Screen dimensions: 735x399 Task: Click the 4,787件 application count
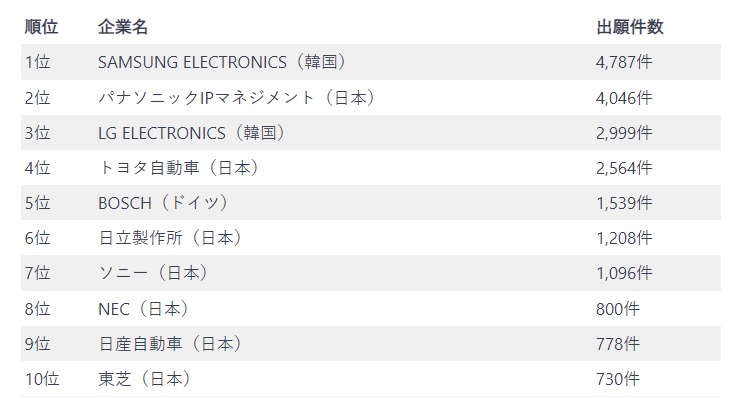(x=624, y=62)
